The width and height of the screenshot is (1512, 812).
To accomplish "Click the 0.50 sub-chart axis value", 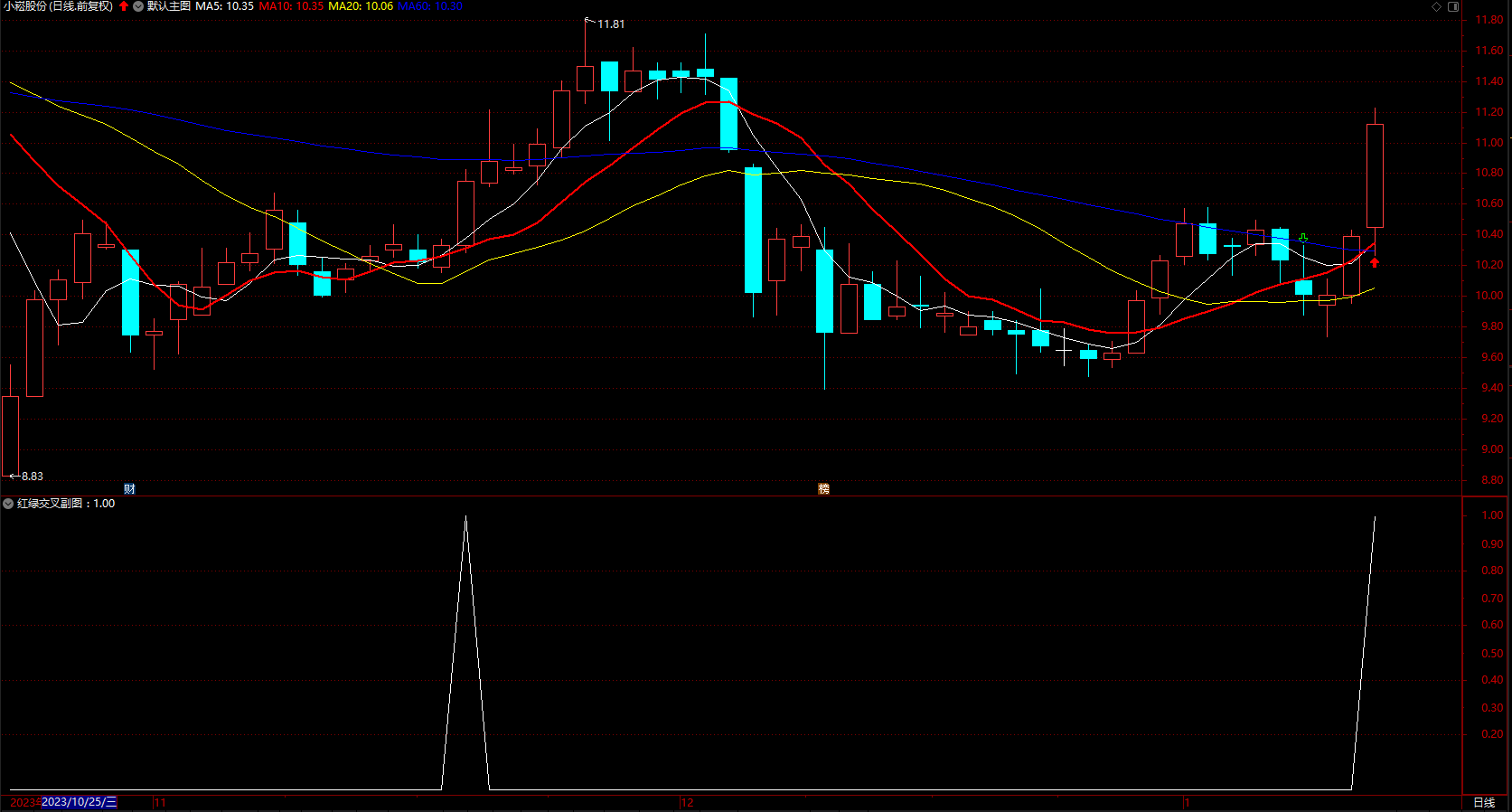I will point(1492,654).
